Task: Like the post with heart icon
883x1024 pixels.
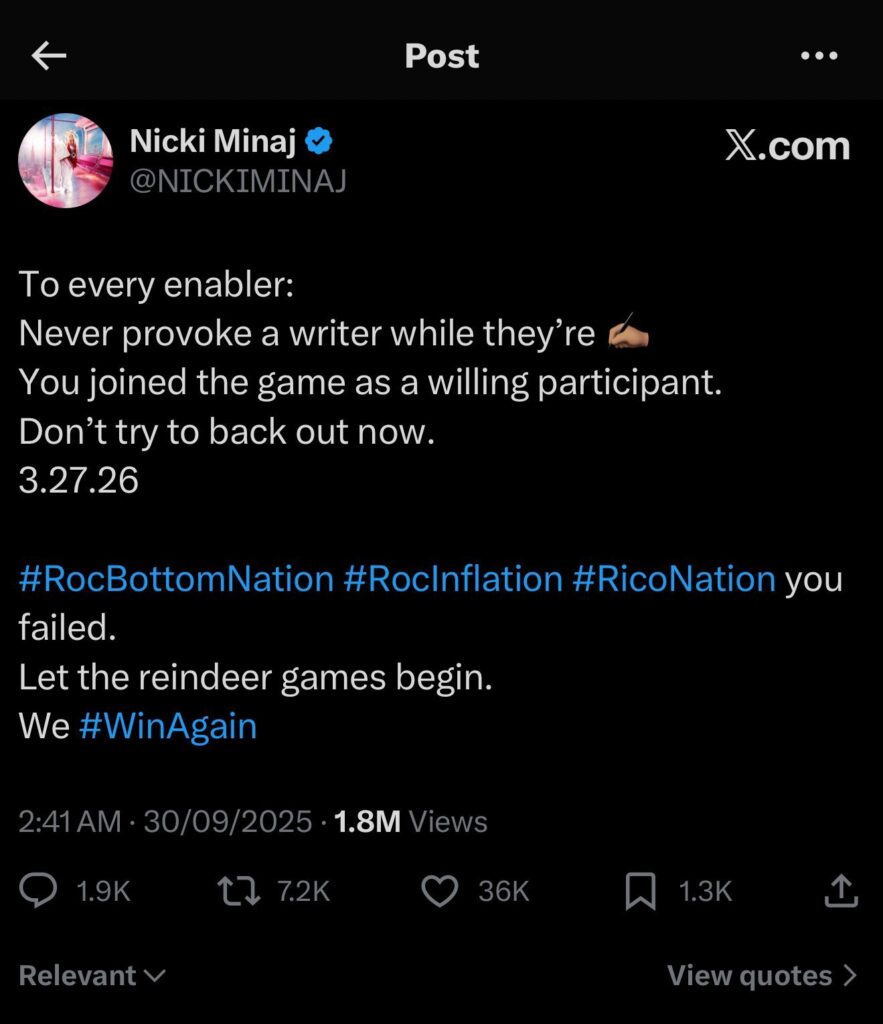Action: point(440,890)
